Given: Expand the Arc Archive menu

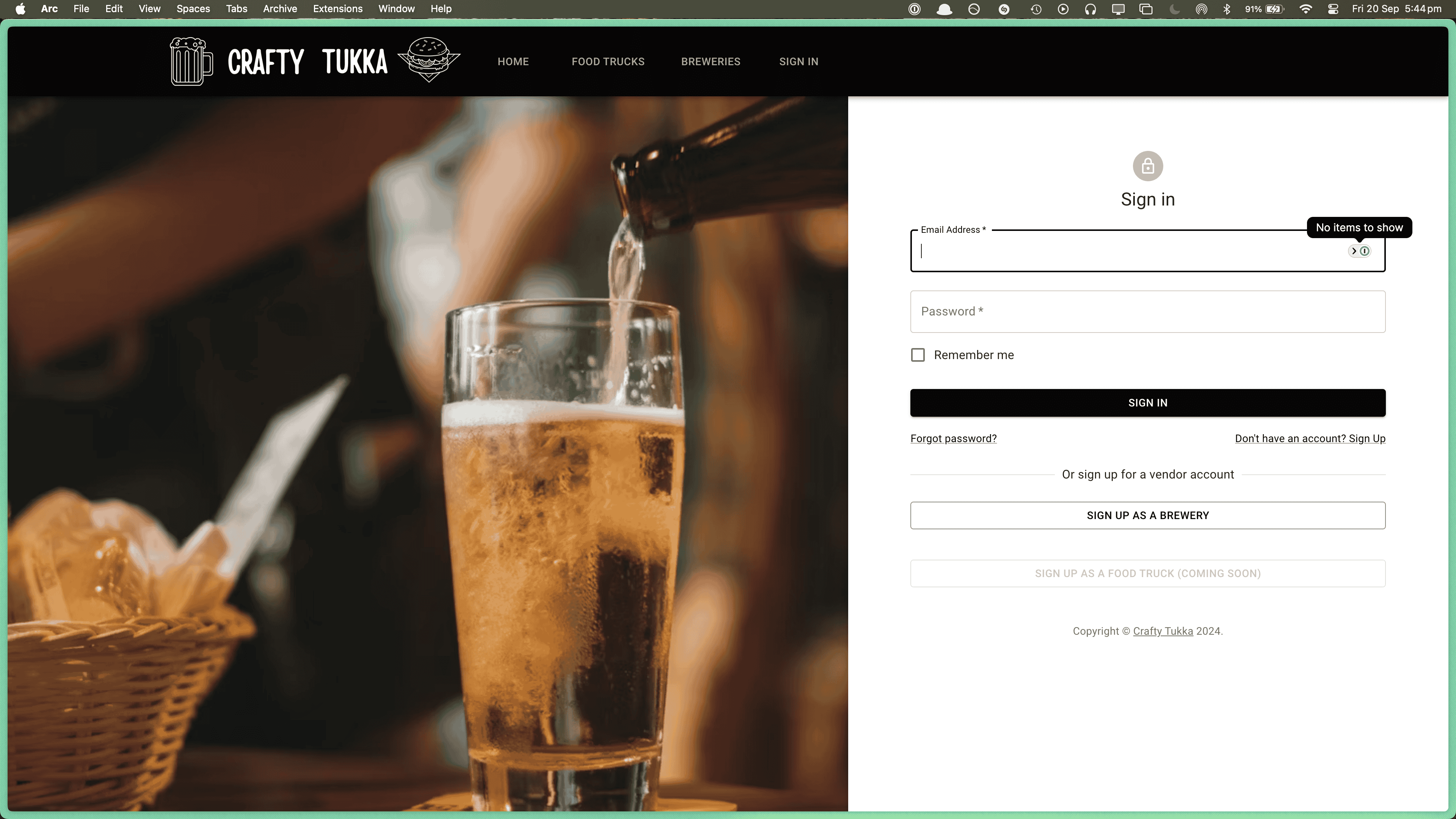Looking at the screenshot, I should 279,9.
